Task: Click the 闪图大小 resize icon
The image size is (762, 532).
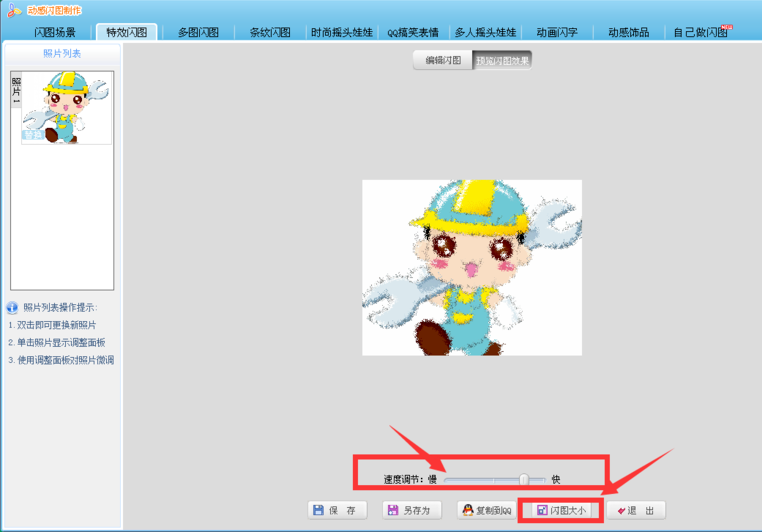Action: pyautogui.click(x=542, y=510)
